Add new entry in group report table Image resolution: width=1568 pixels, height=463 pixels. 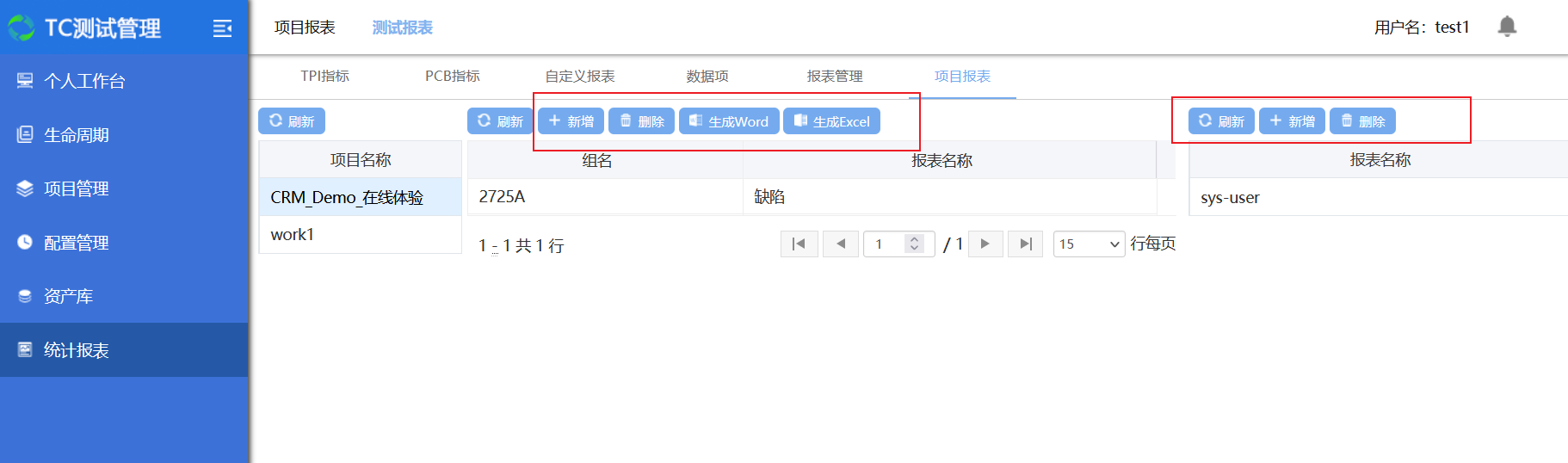(x=571, y=121)
